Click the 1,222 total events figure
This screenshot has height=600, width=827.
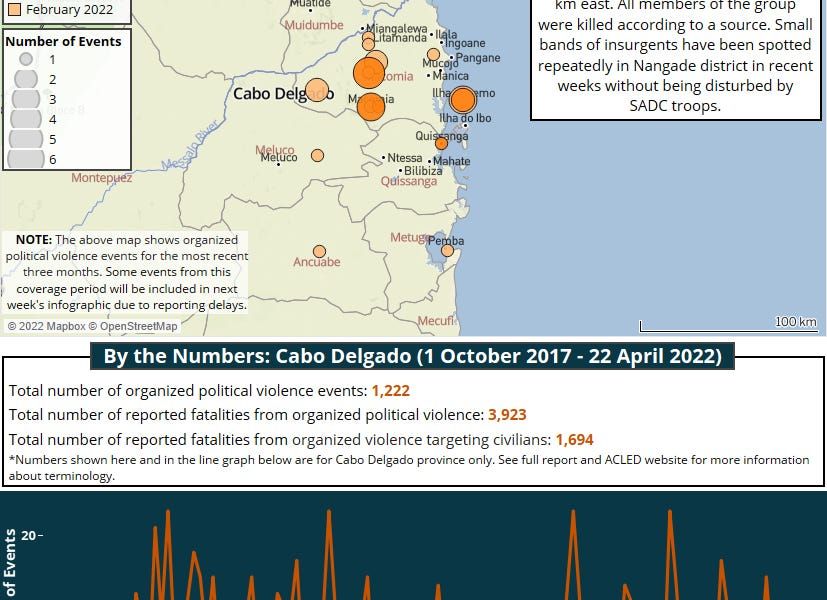pos(391,391)
